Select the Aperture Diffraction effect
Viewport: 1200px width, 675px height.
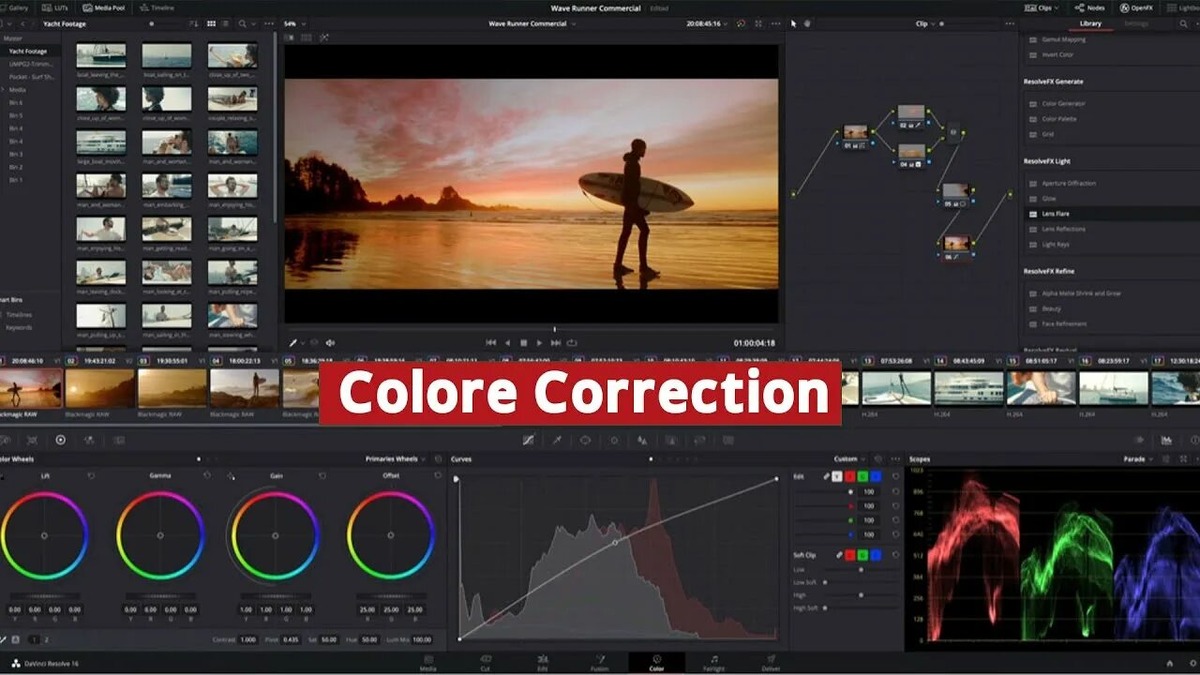coord(1068,184)
